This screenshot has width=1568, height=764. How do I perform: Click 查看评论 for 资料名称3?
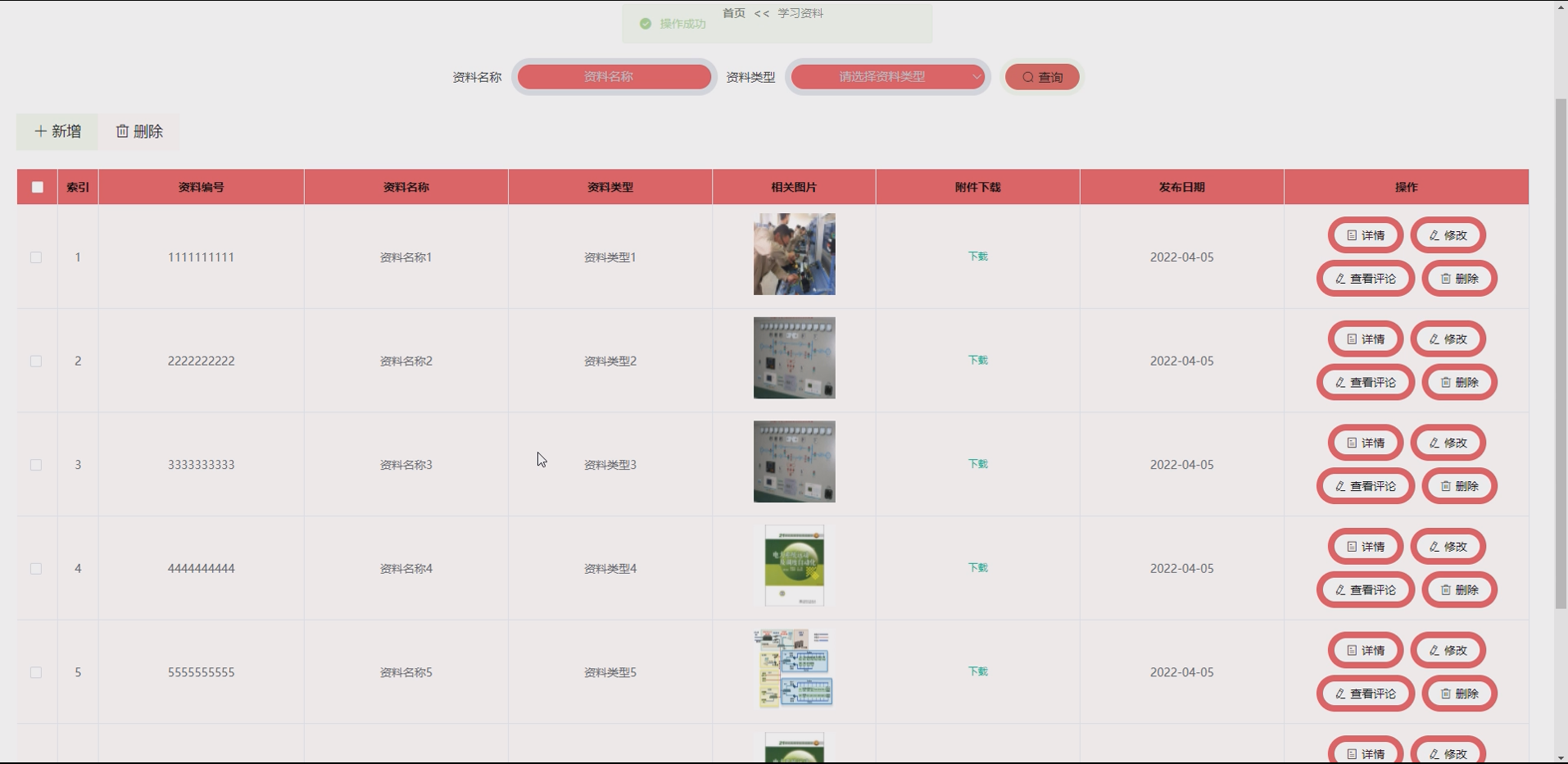tap(1366, 486)
